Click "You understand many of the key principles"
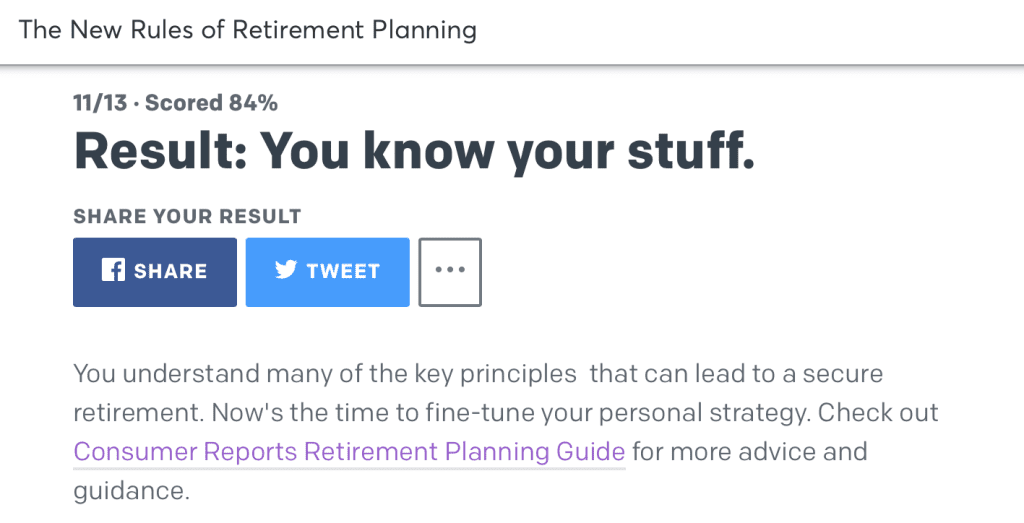This screenshot has width=1024, height=523. click(325, 374)
